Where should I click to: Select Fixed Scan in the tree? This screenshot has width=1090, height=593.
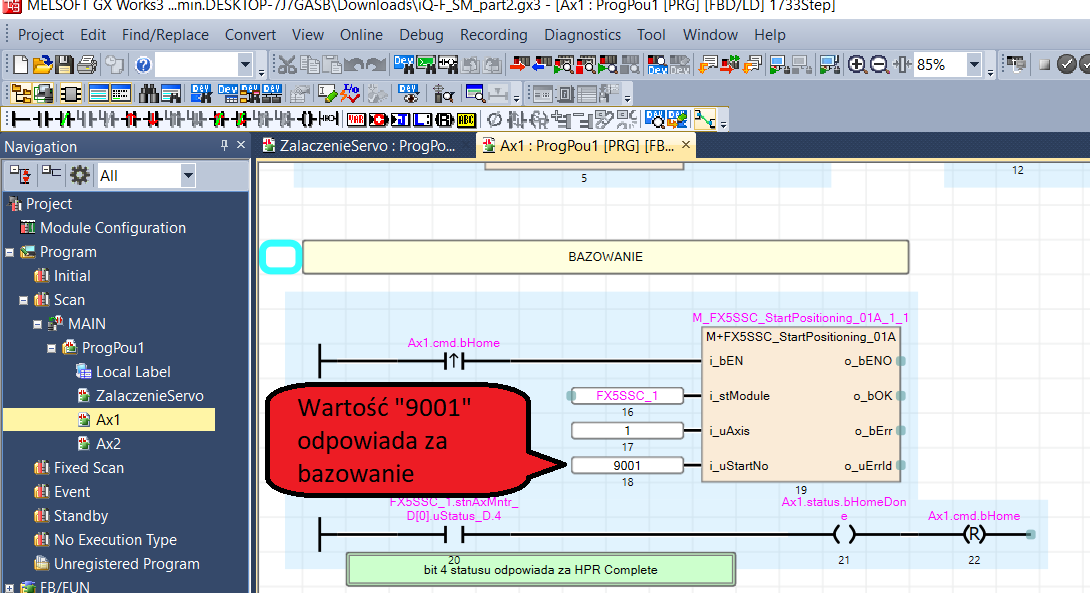pyautogui.click(x=88, y=468)
